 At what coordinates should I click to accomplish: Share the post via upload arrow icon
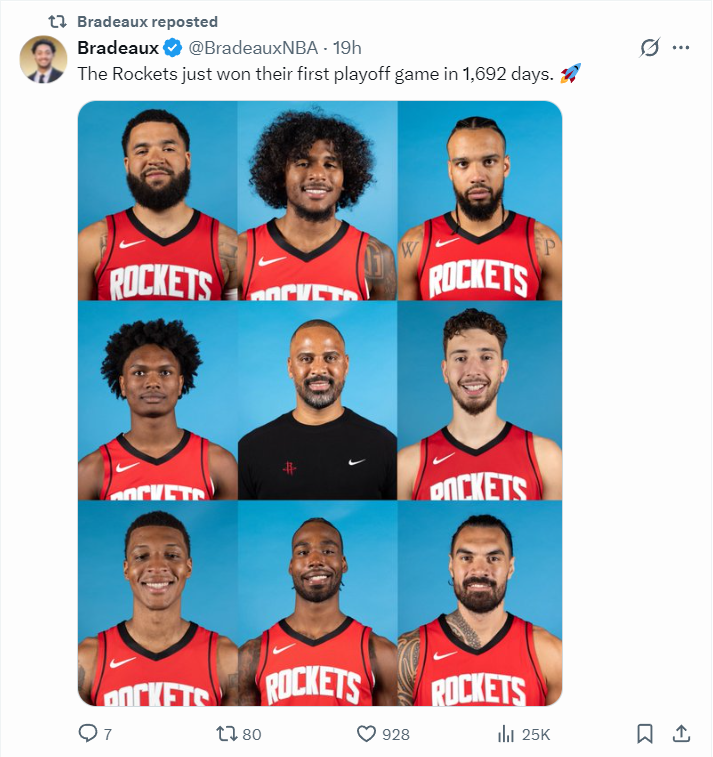[x=681, y=733]
